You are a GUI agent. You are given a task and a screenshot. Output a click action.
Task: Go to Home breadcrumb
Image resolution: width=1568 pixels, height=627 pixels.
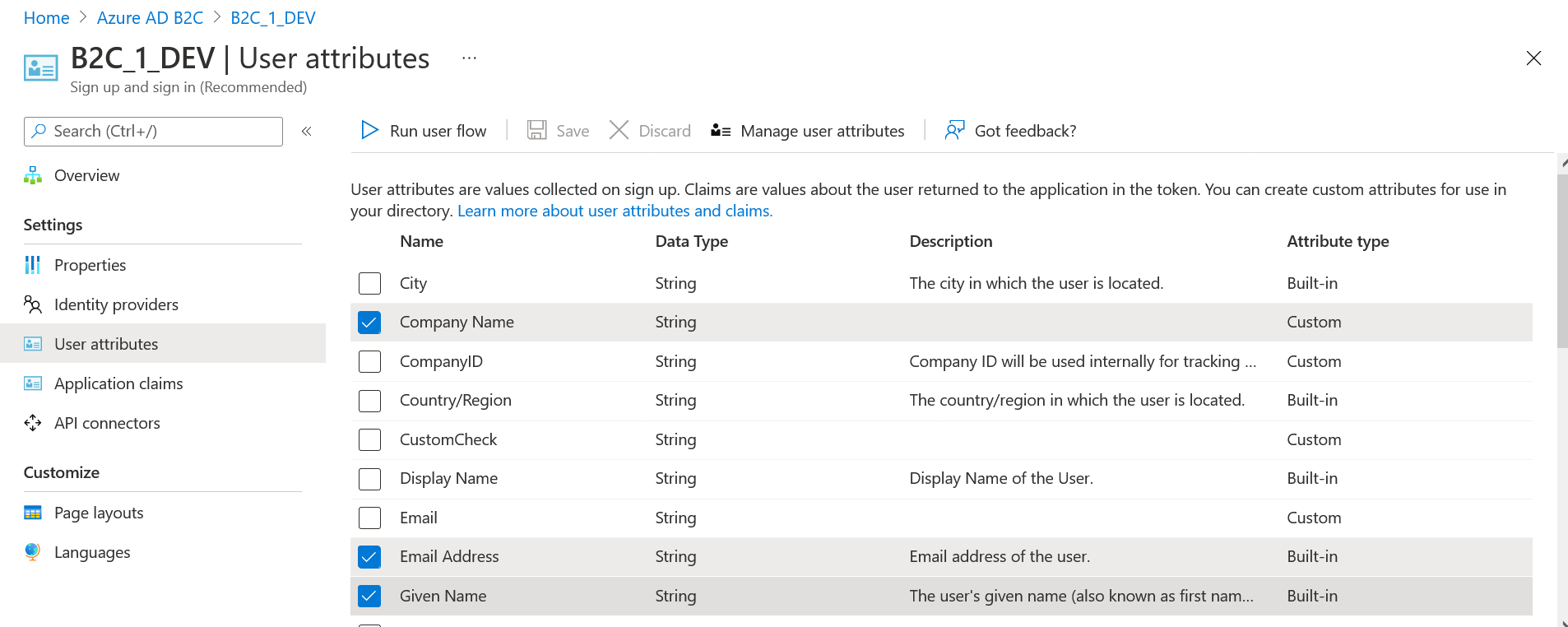(46, 18)
